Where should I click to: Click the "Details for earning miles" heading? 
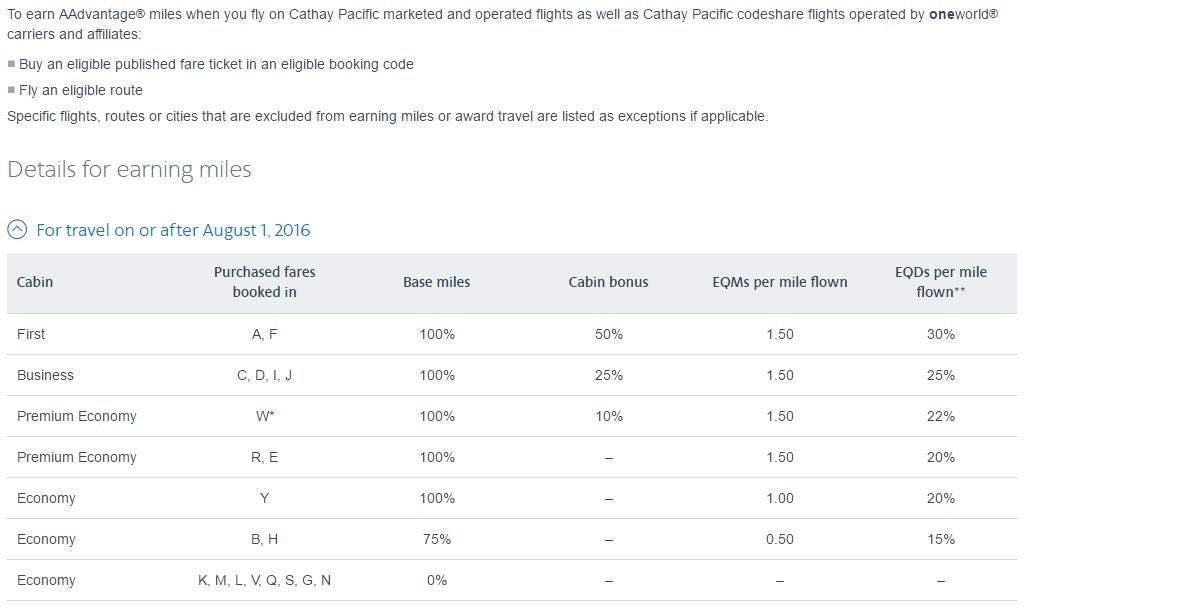pos(129,169)
